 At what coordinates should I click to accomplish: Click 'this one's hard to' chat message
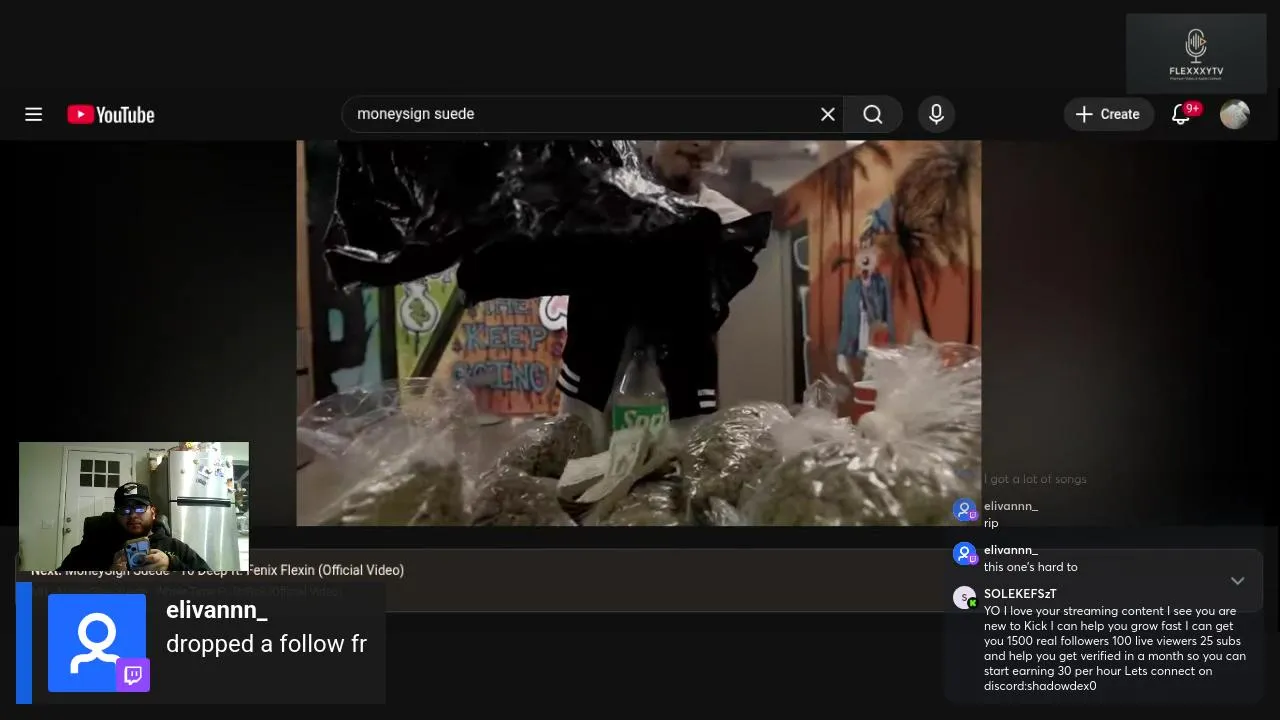pos(1031,567)
